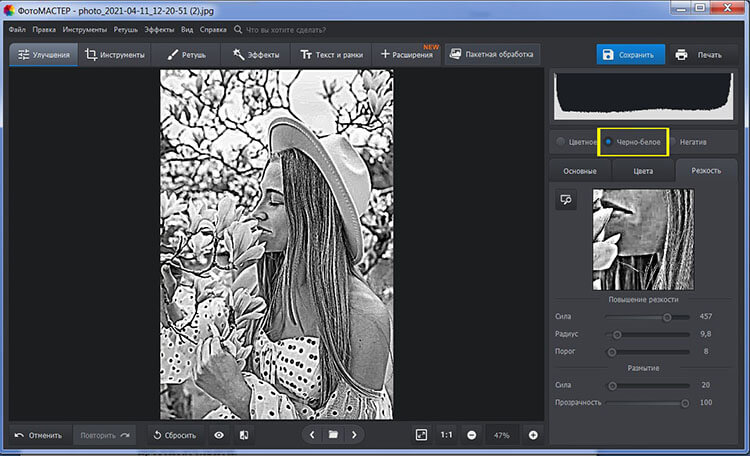The width and height of the screenshot is (750, 456).
Task: Zoom in with the plus icon
Action: [533, 435]
